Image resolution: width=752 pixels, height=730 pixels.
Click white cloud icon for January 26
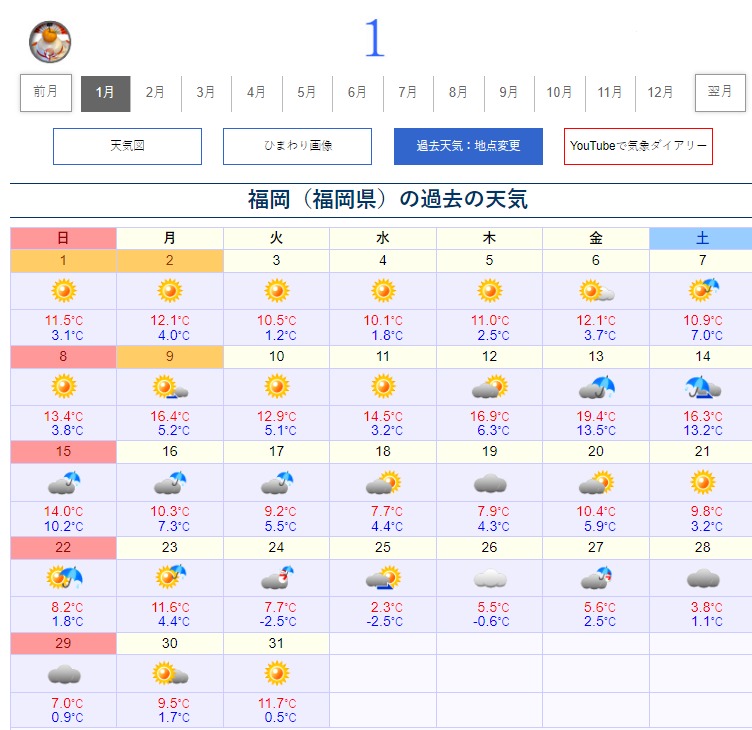[490, 579]
